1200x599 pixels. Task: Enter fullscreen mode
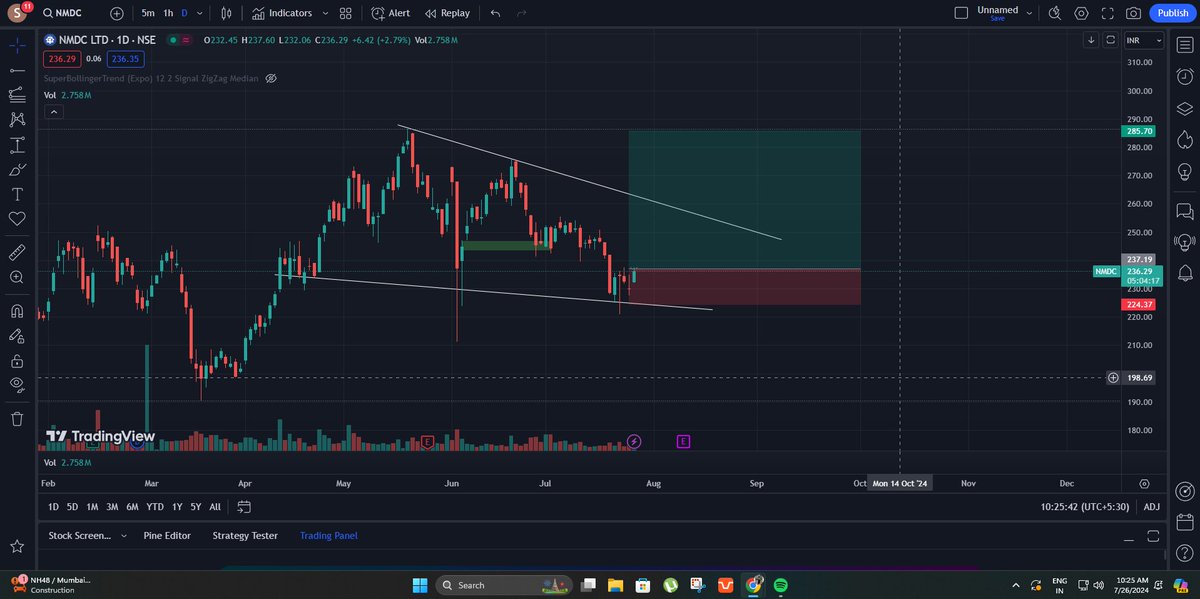pos(1107,13)
